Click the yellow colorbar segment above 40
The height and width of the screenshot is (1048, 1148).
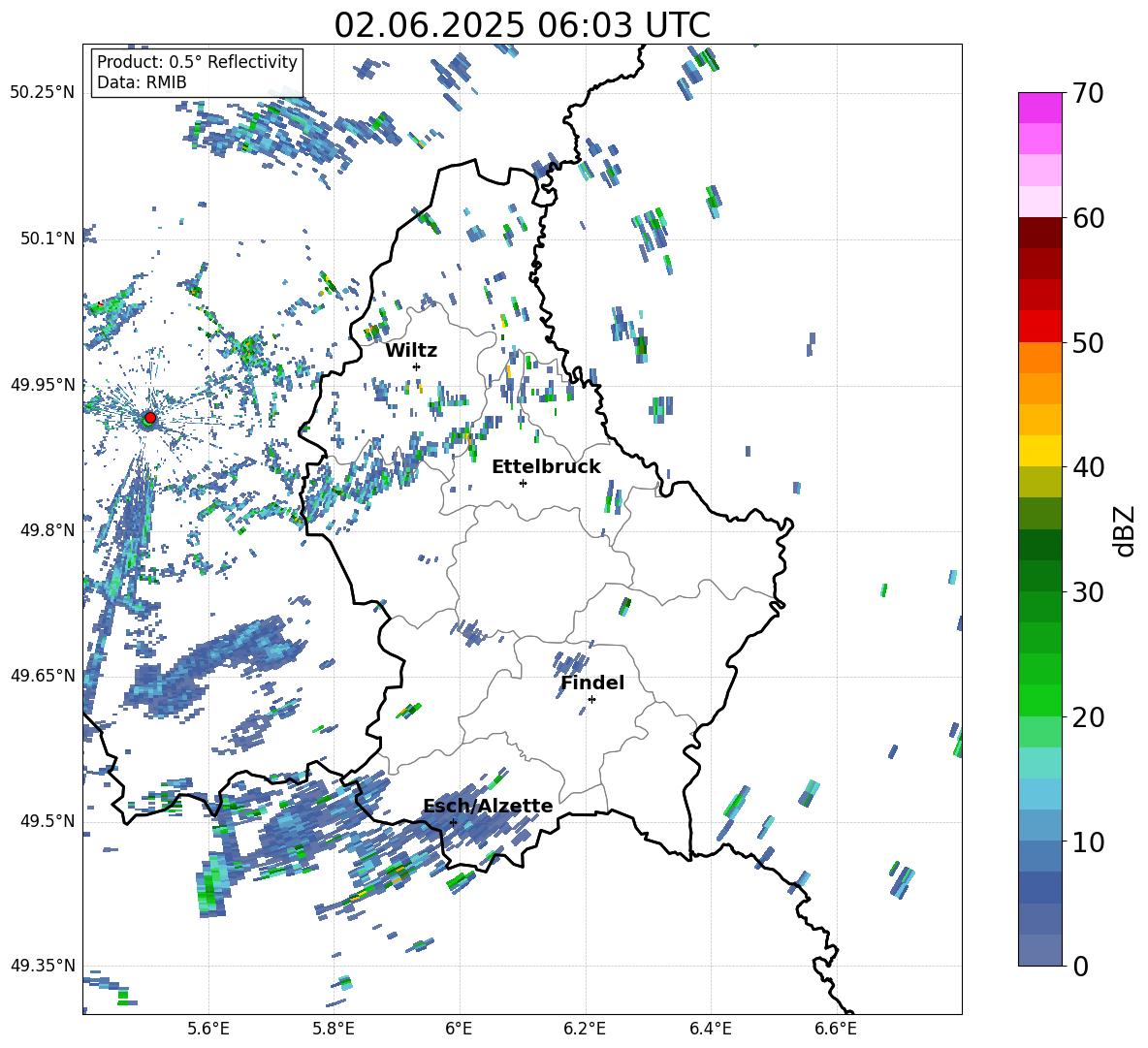pos(1039,452)
